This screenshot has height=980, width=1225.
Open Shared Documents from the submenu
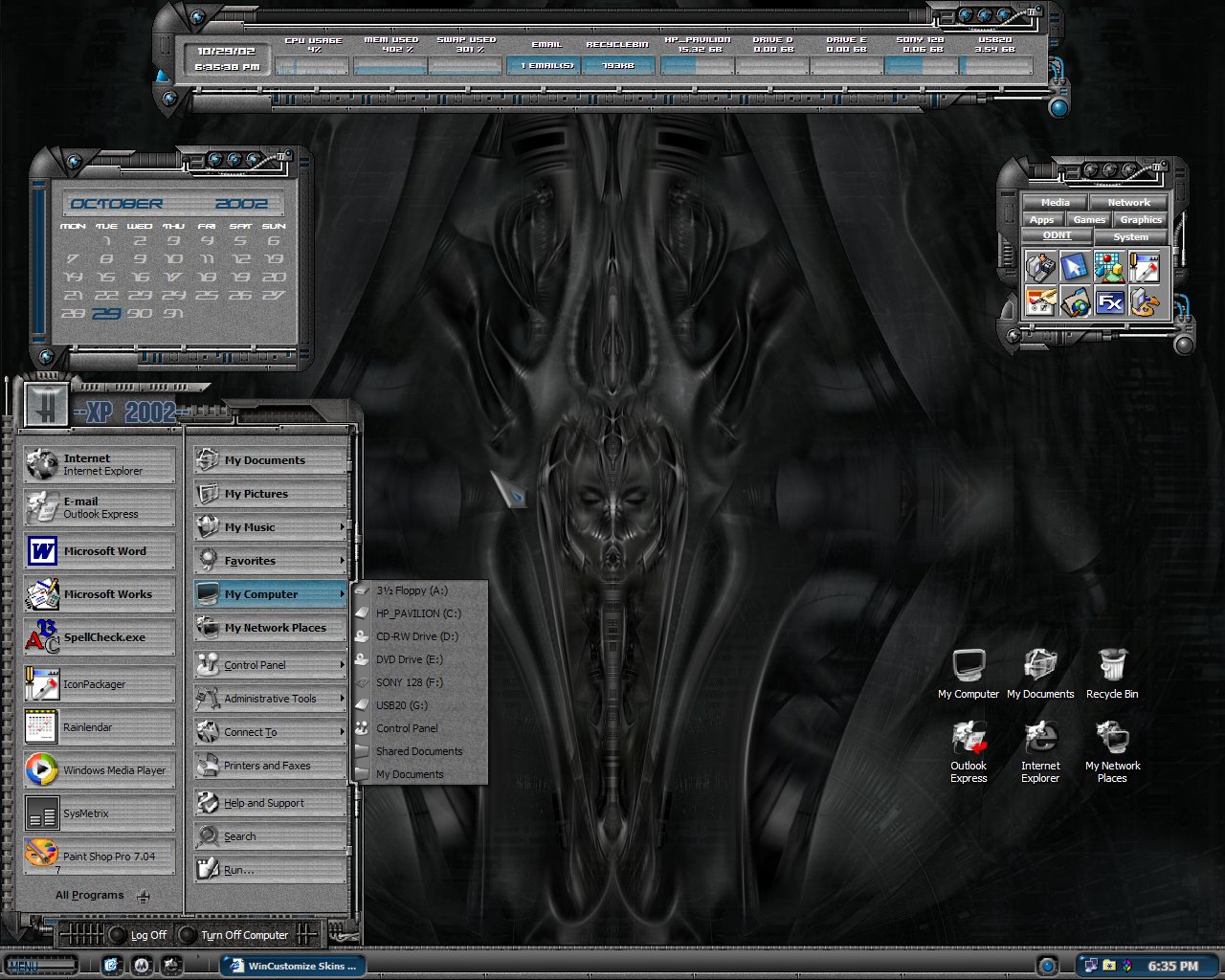420,751
